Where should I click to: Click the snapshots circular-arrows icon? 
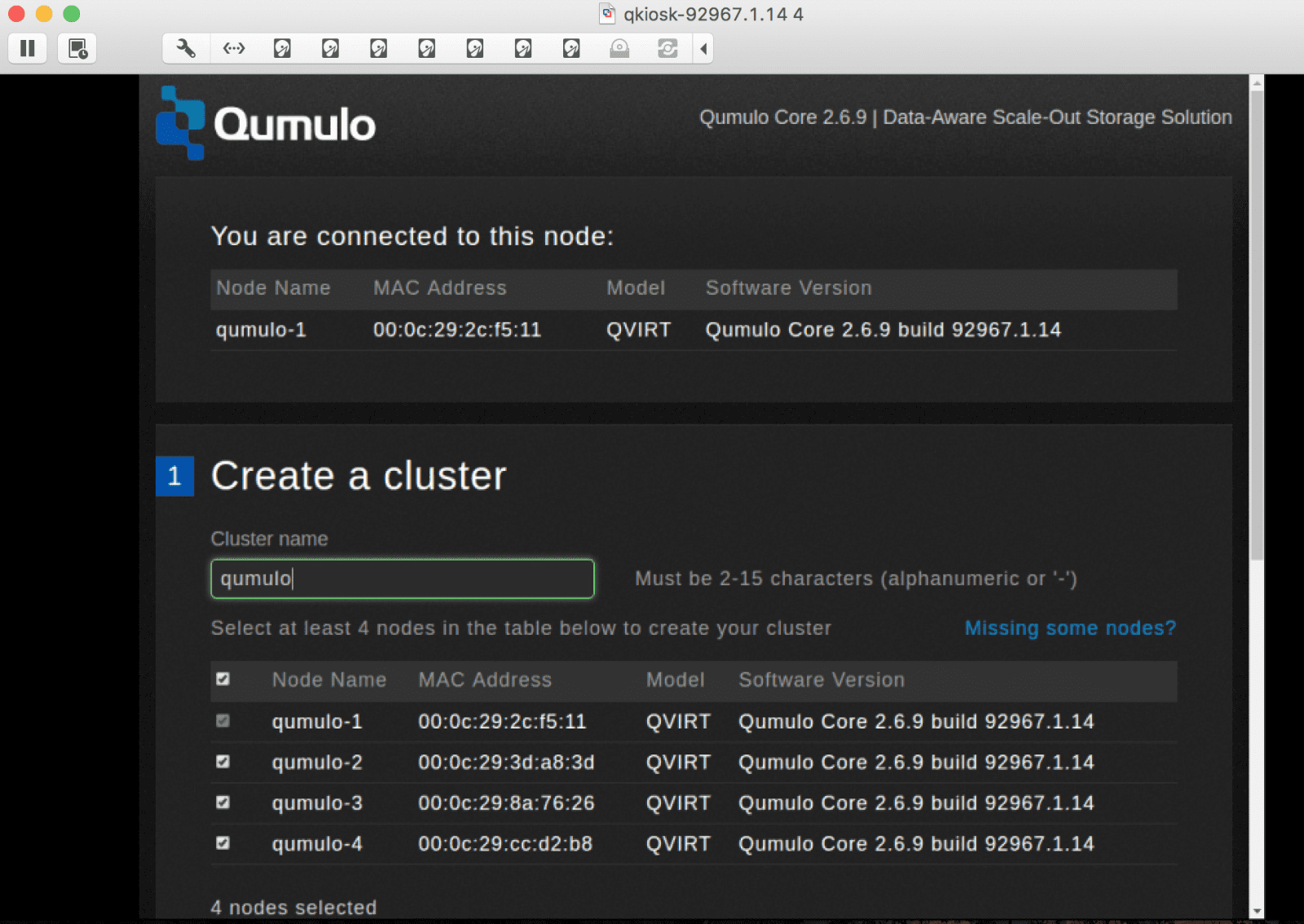coord(667,49)
